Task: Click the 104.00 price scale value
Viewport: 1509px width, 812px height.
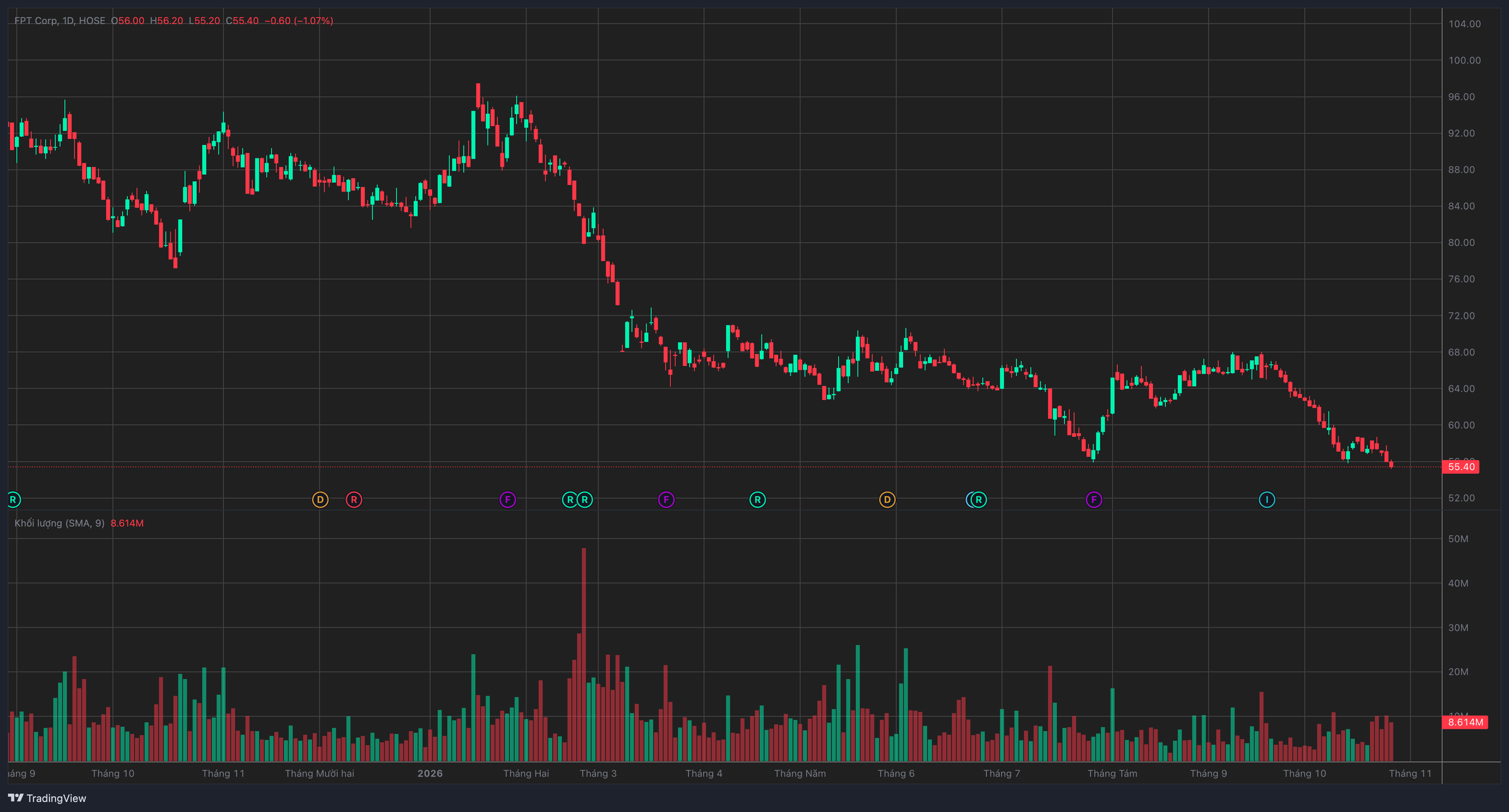Action: (1464, 24)
